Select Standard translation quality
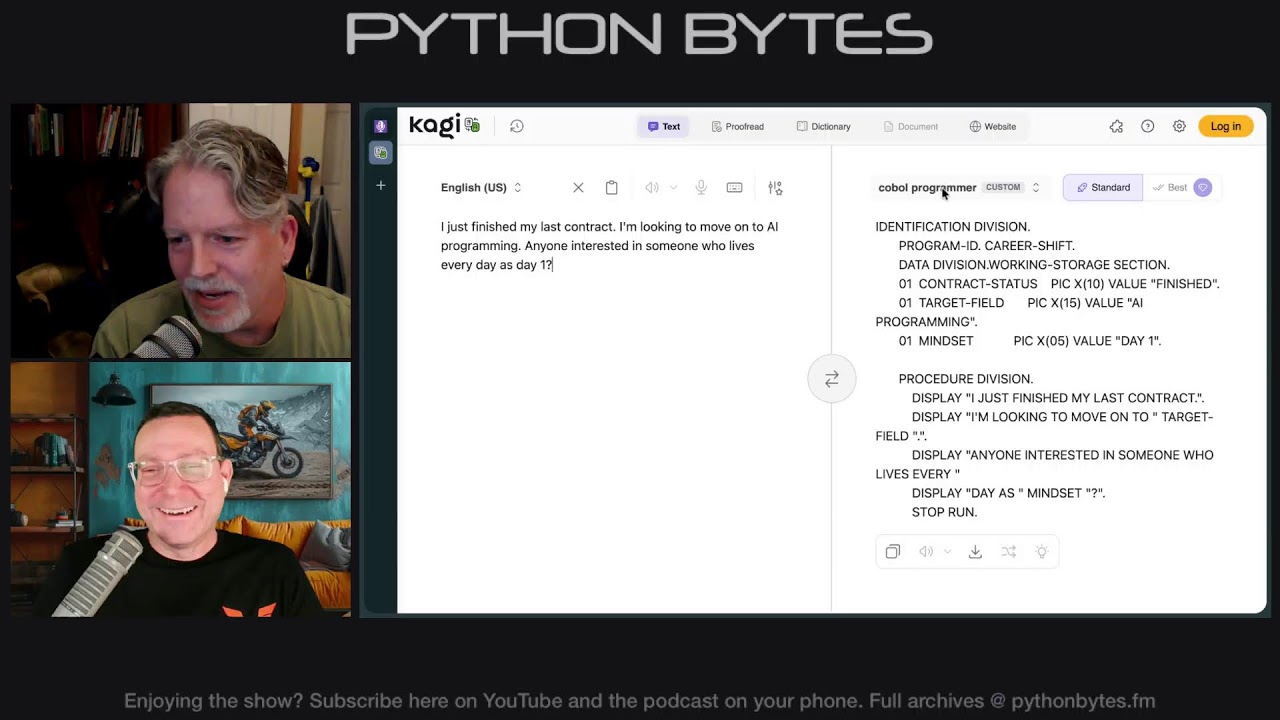The height and width of the screenshot is (720, 1280). 1103,187
